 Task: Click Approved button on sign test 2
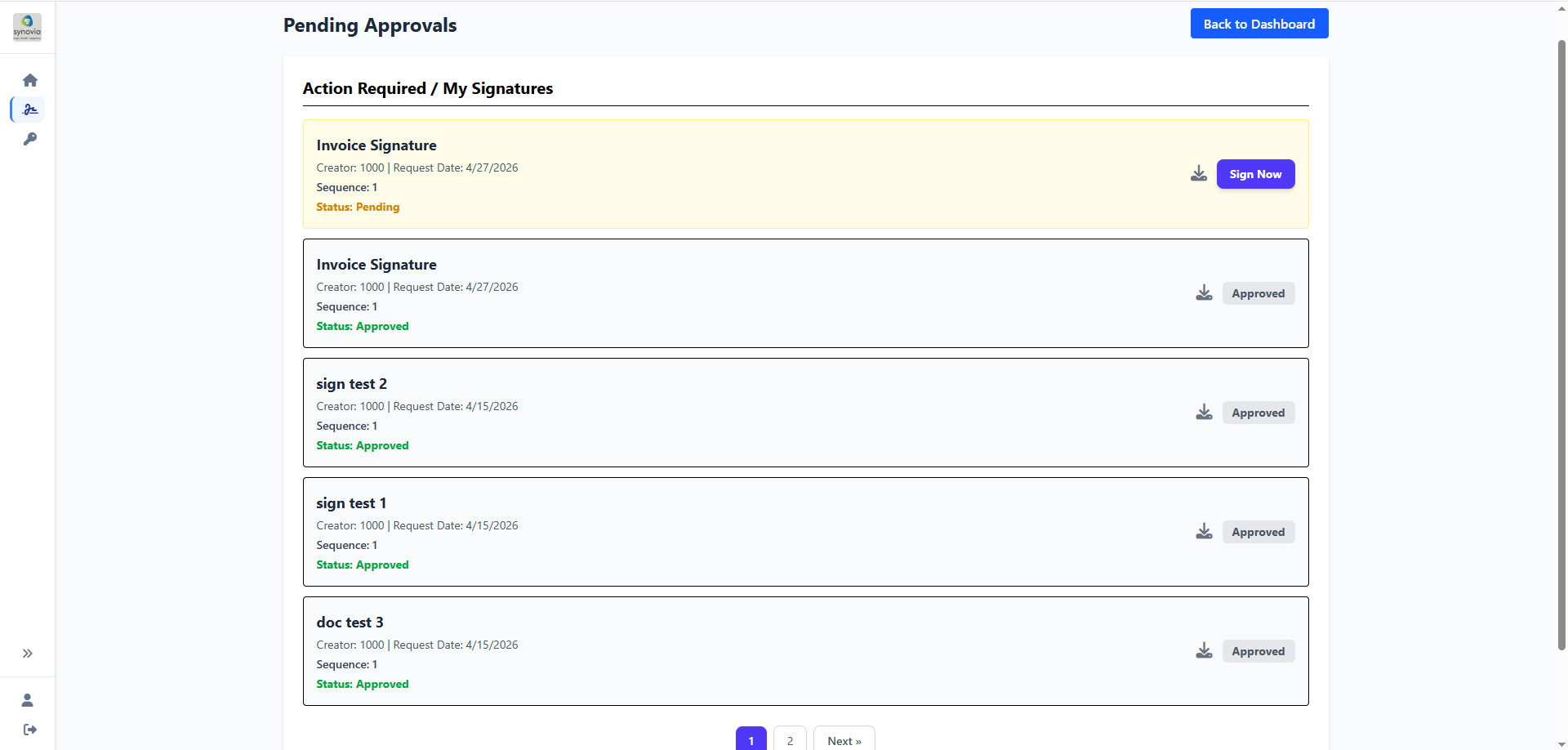click(1258, 413)
